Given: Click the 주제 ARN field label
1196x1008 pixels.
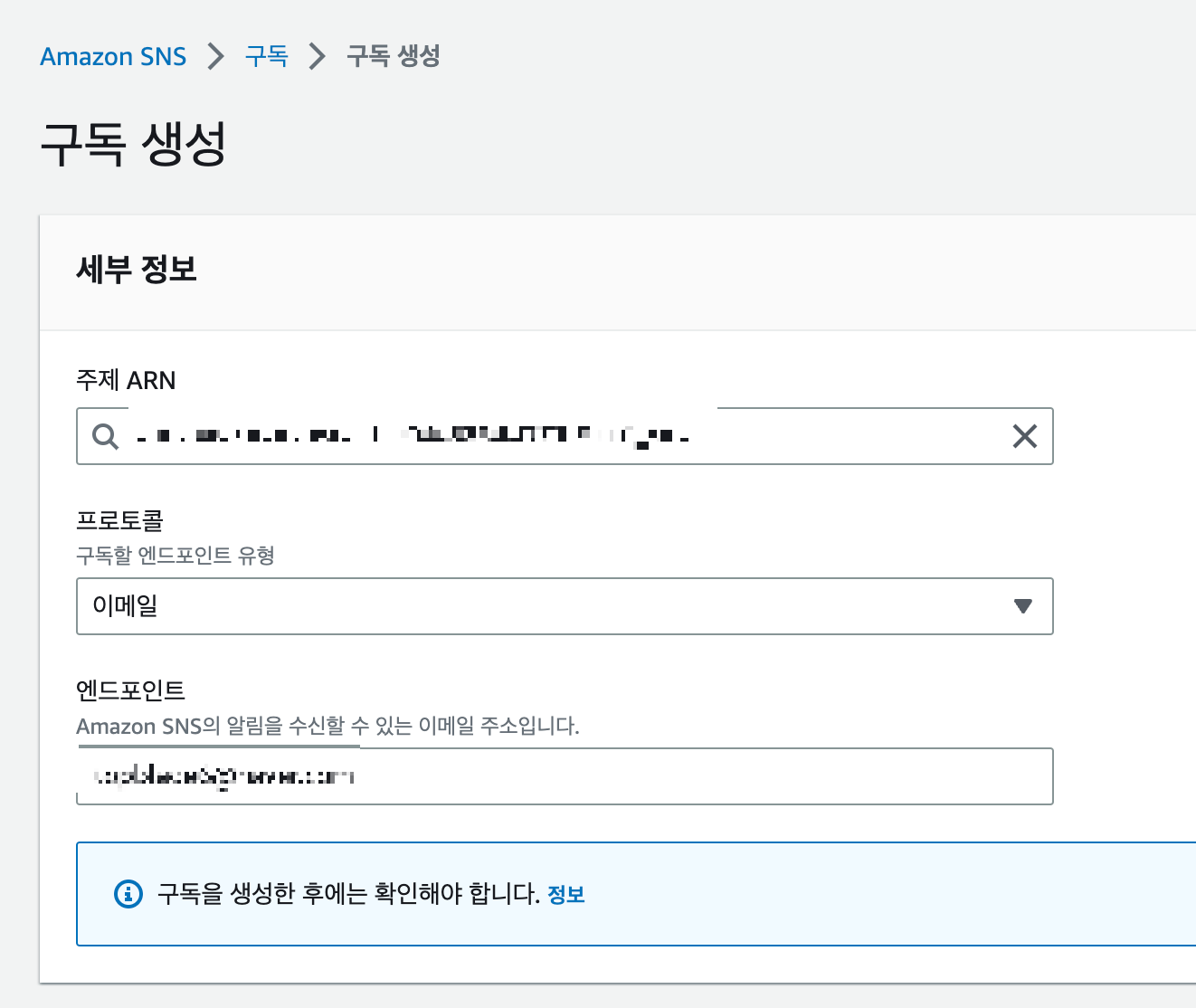Looking at the screenshot, I should coord(126,380).
